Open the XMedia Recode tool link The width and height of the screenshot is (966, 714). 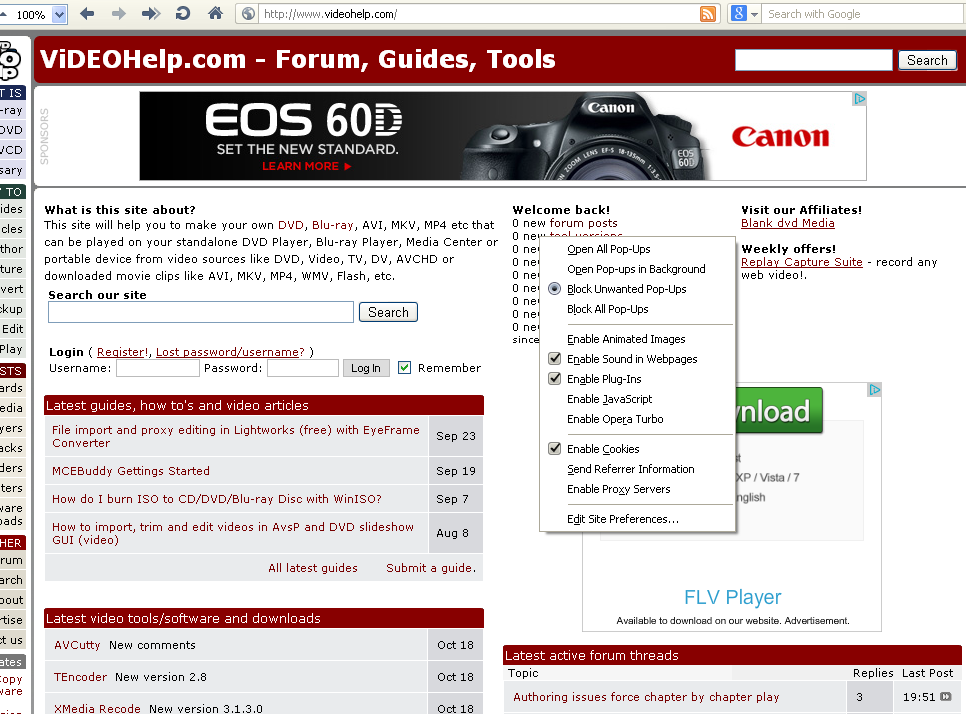(97, 708)
